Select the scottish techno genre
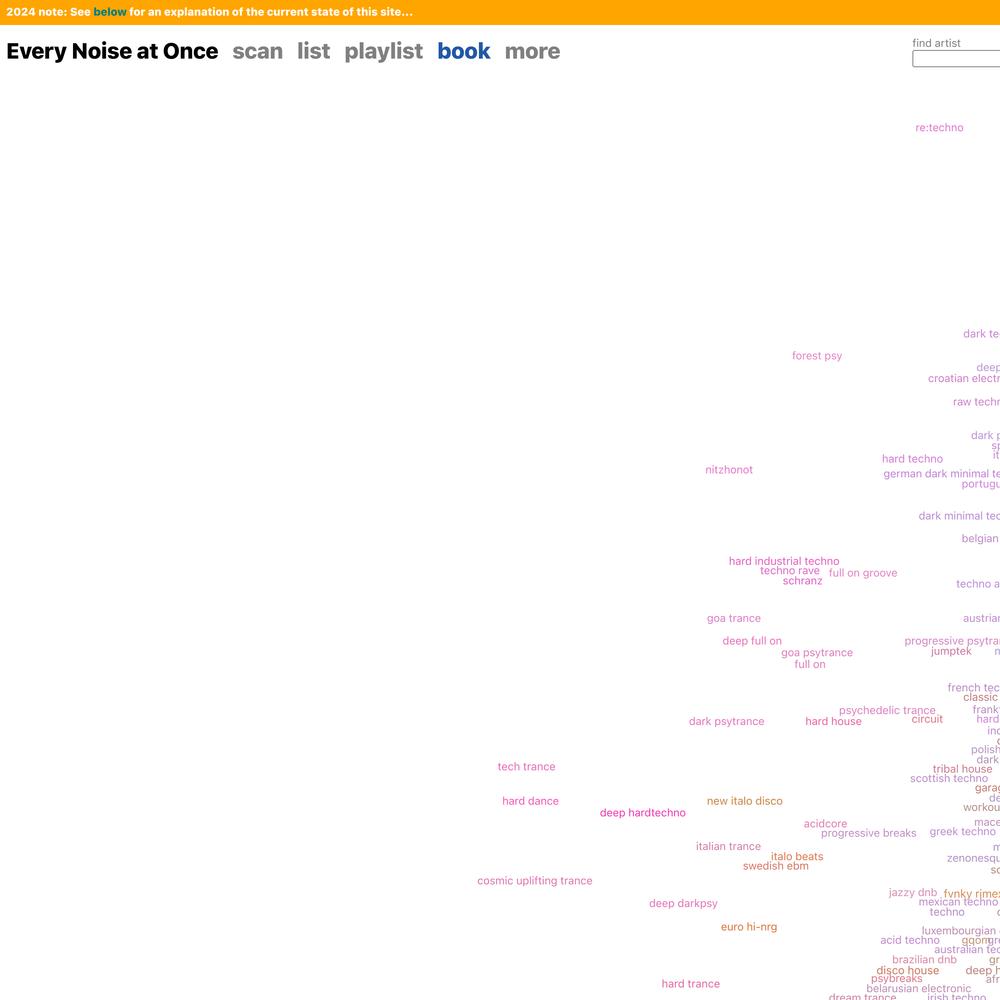1000x1000 pixels. click(949, 779)
